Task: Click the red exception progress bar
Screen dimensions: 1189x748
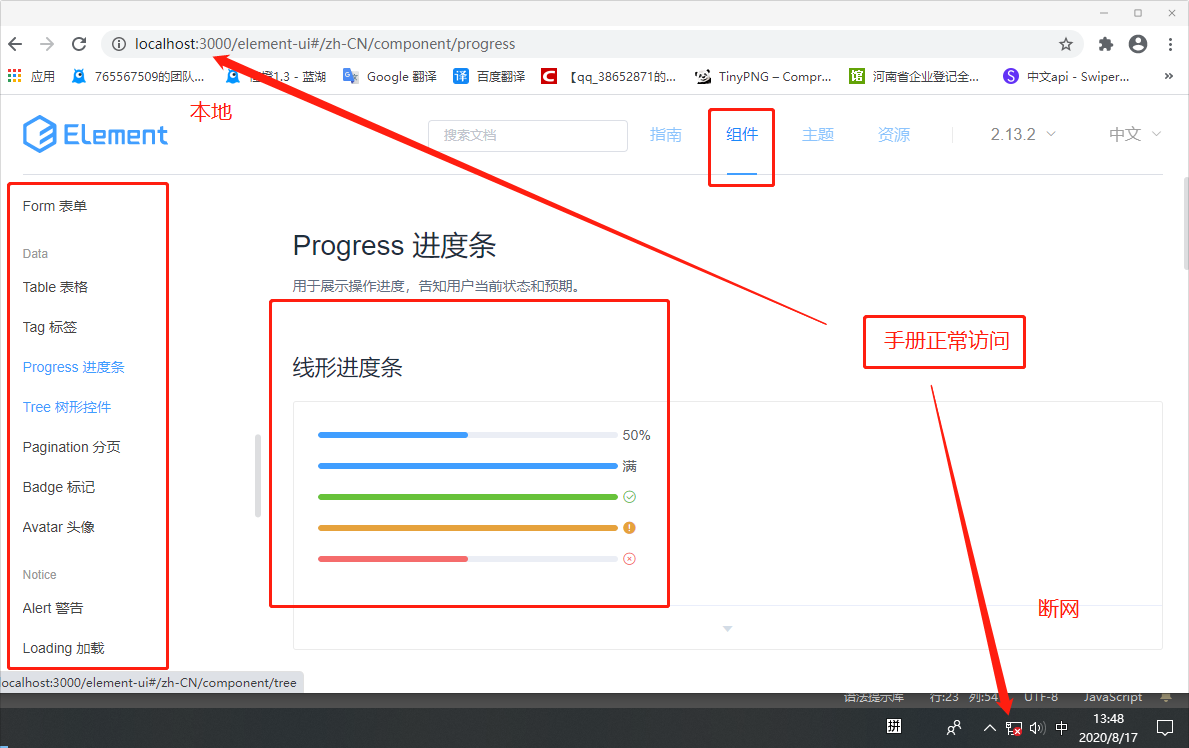Action: pyautogui.click(x=468, y=559)
